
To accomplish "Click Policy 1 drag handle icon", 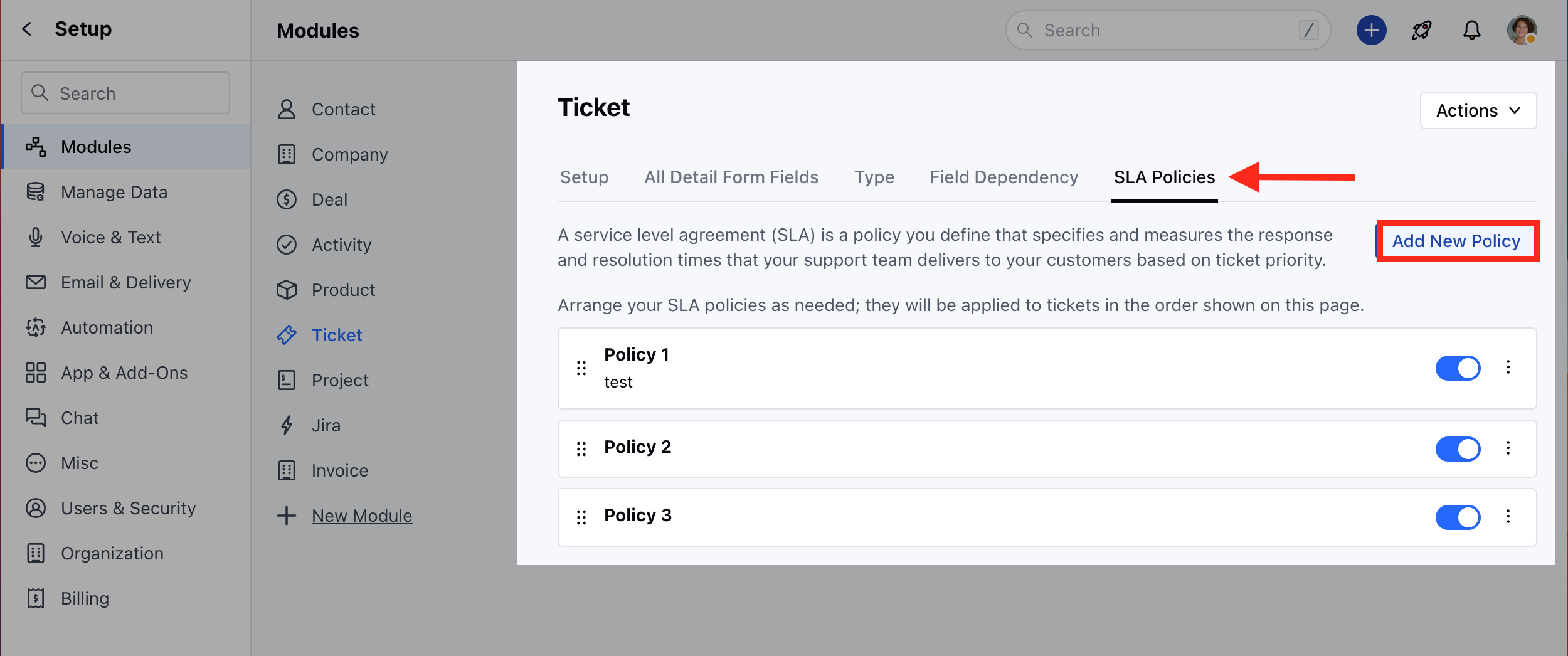I will (581, 368).
